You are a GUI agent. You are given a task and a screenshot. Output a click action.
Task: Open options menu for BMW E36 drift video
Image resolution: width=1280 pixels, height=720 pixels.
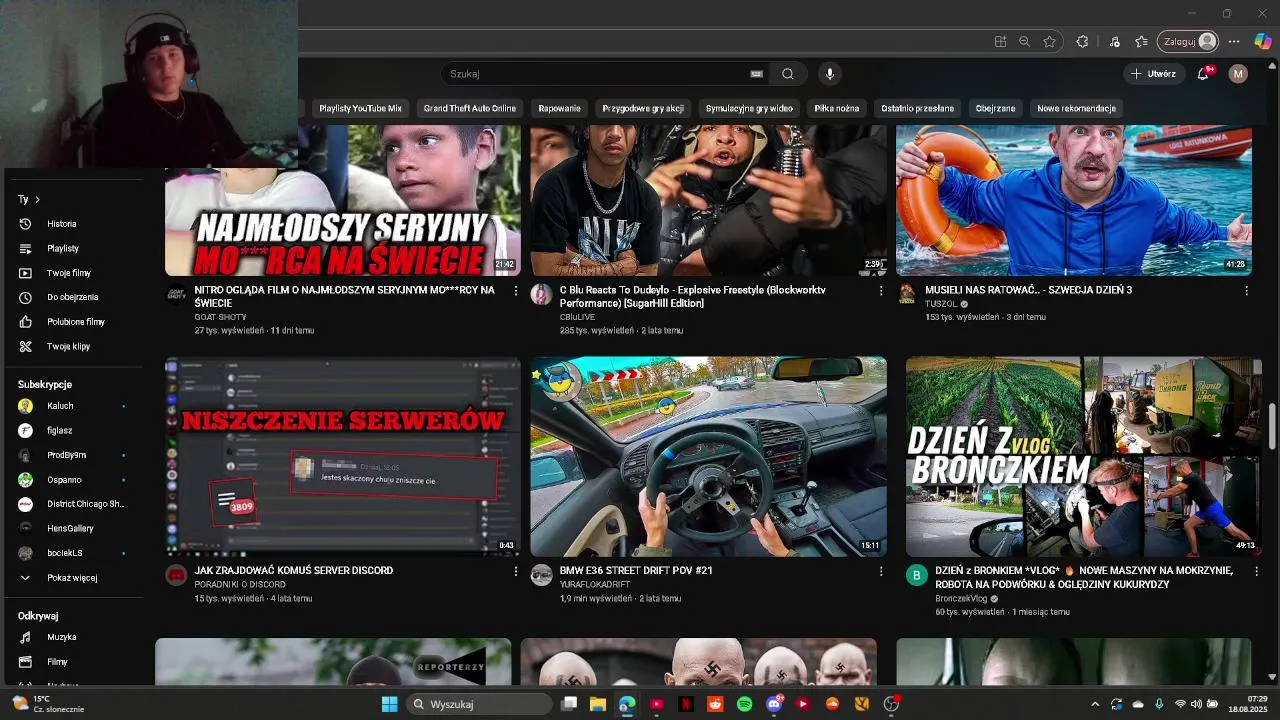tap(881, 571)
